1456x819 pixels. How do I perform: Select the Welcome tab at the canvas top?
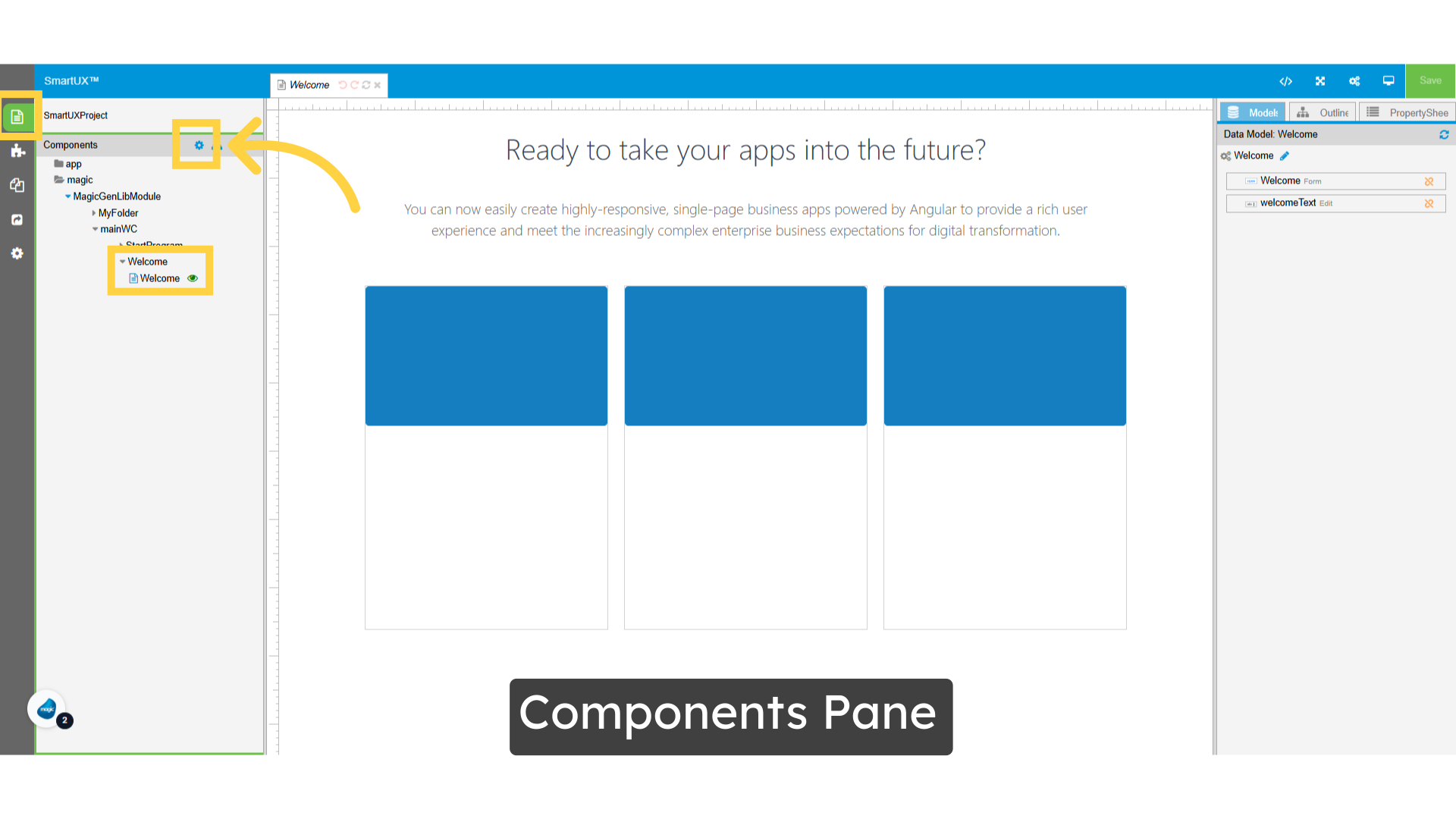[x=311, y=85]
